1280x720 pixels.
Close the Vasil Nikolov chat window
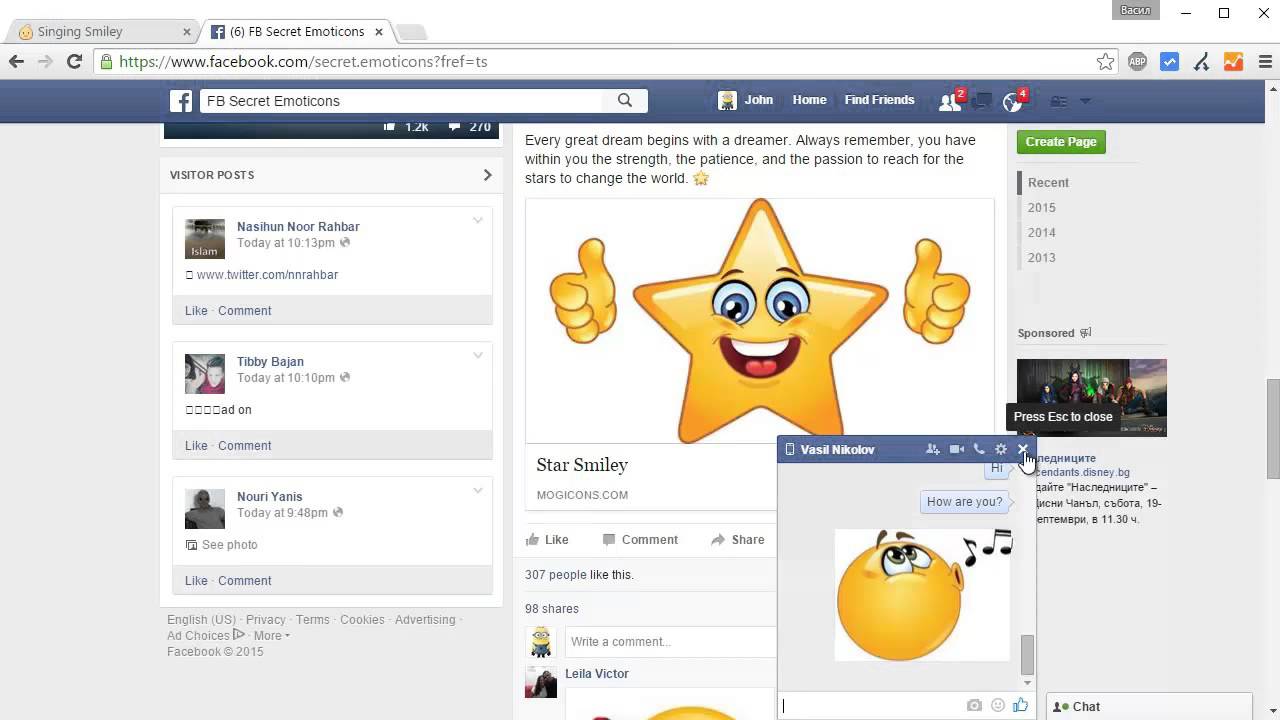pyautogui.click(x=1022, y=450)
